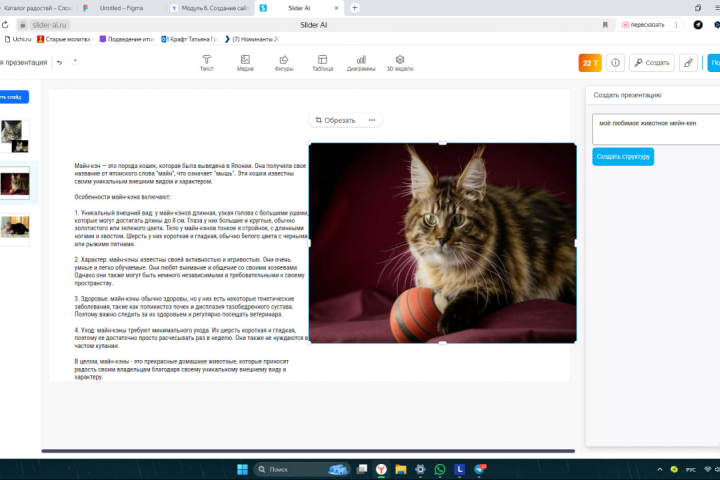The height and width of the screenshot is (480, 720).
Task: Click the undo arrow icon
Action: click(x=60, y=62)
